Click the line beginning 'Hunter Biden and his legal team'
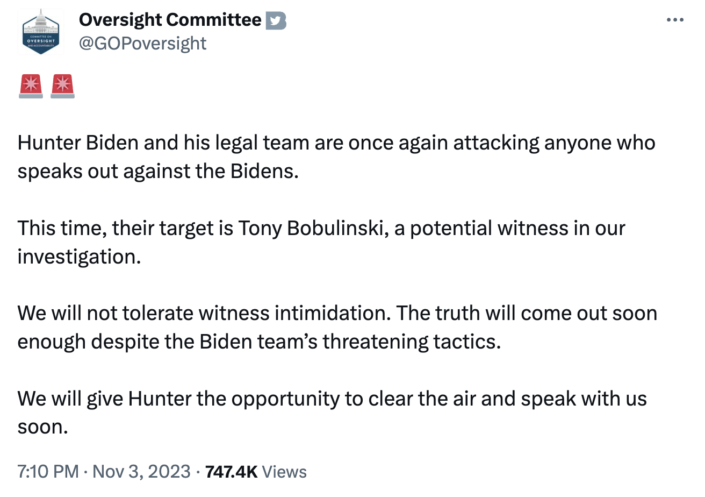Screen dimensions: 705x497 pos(336,143)
